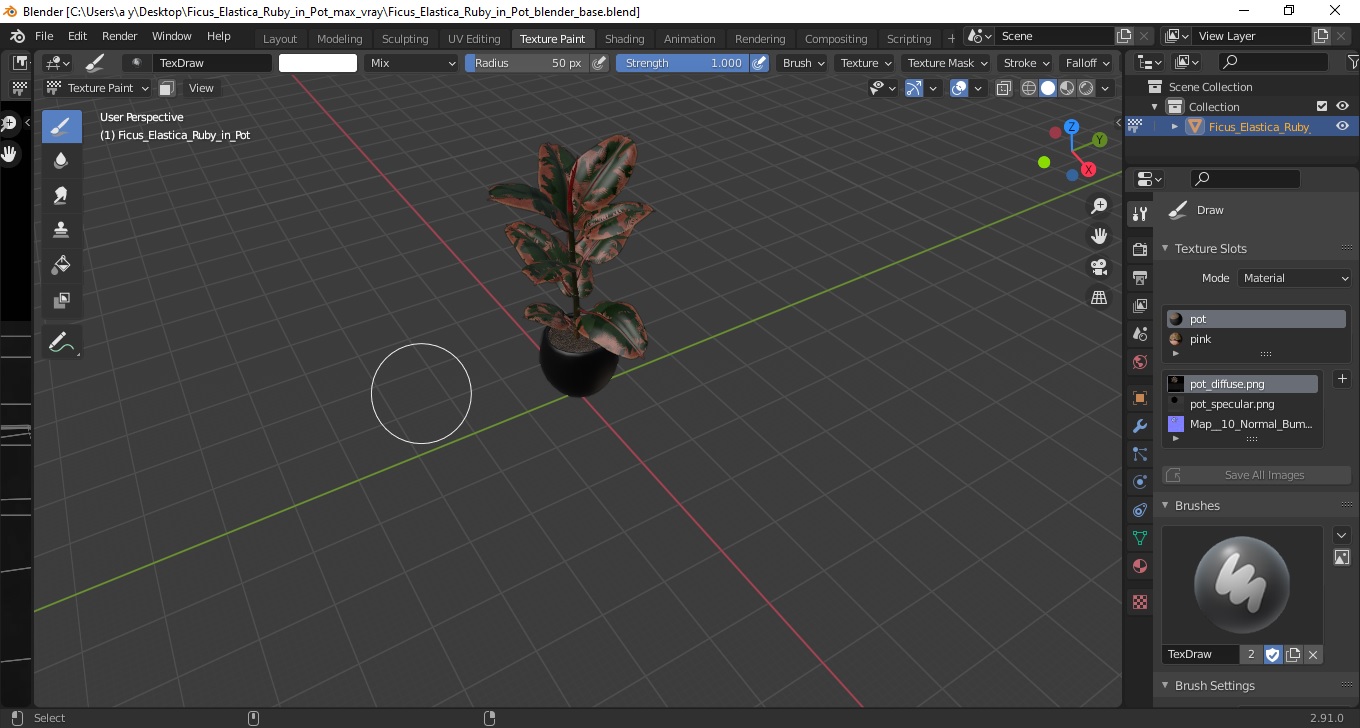Enable rendered viewport shading
Image resolution: width=1360 pixels, height=728 pixels.
(1086, 88)
